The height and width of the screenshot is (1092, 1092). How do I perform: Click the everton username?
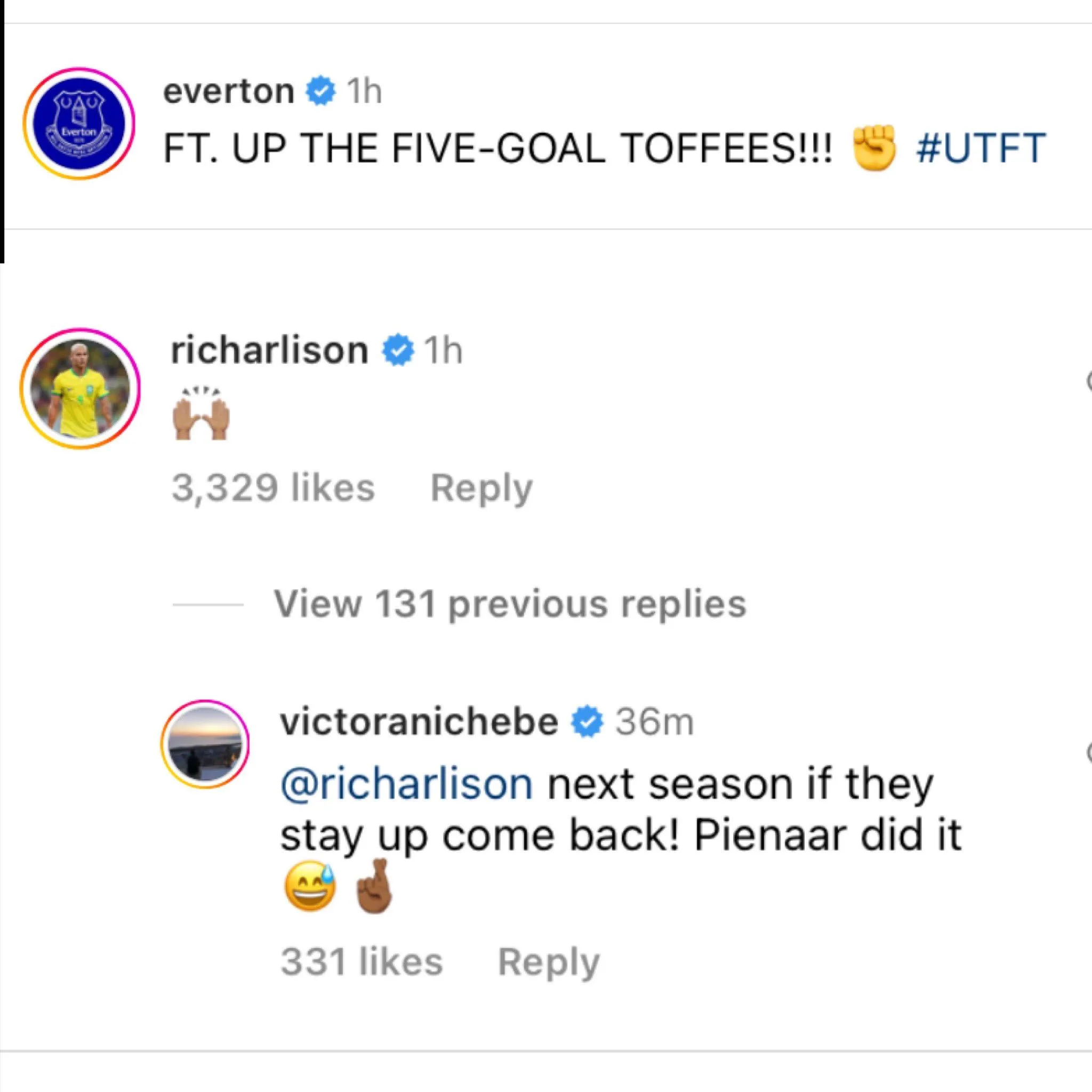(228, 91)
